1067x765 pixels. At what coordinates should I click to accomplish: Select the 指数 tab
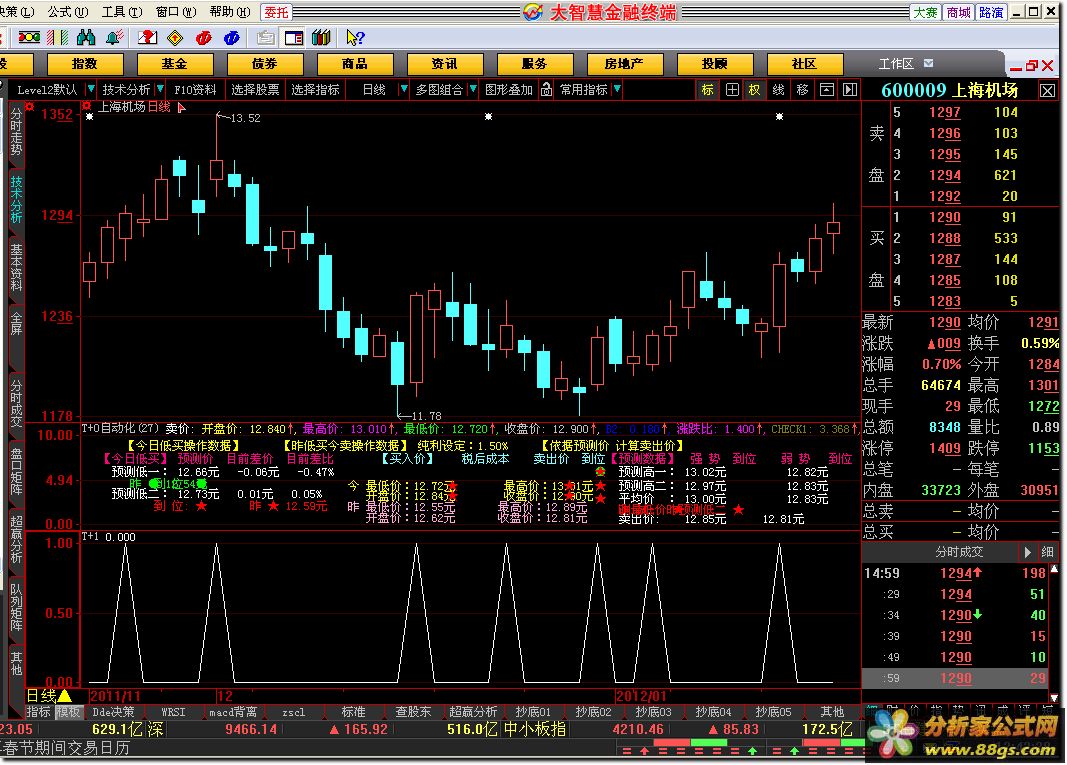(x=85, y=64)
